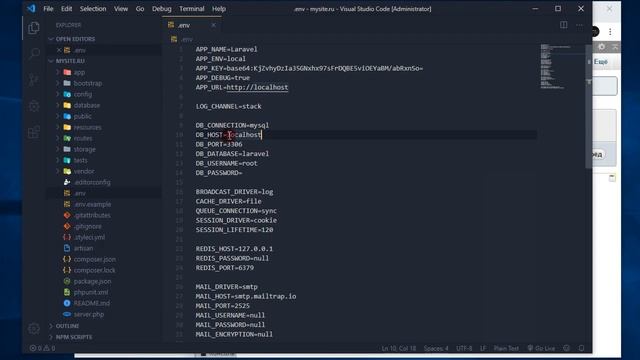
Task: Click the VS Code logo in title bar
Action: click(x=31, y=9)
